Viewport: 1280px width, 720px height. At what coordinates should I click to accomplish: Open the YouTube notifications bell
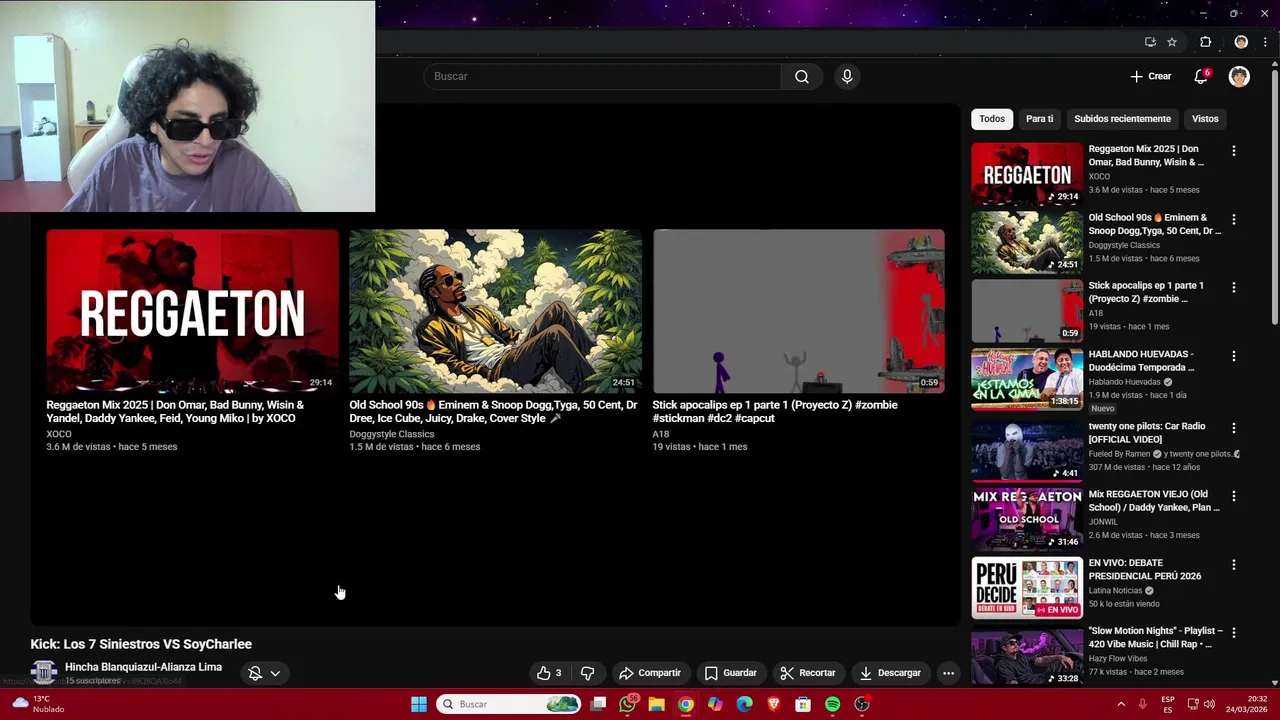[1201, 76]
